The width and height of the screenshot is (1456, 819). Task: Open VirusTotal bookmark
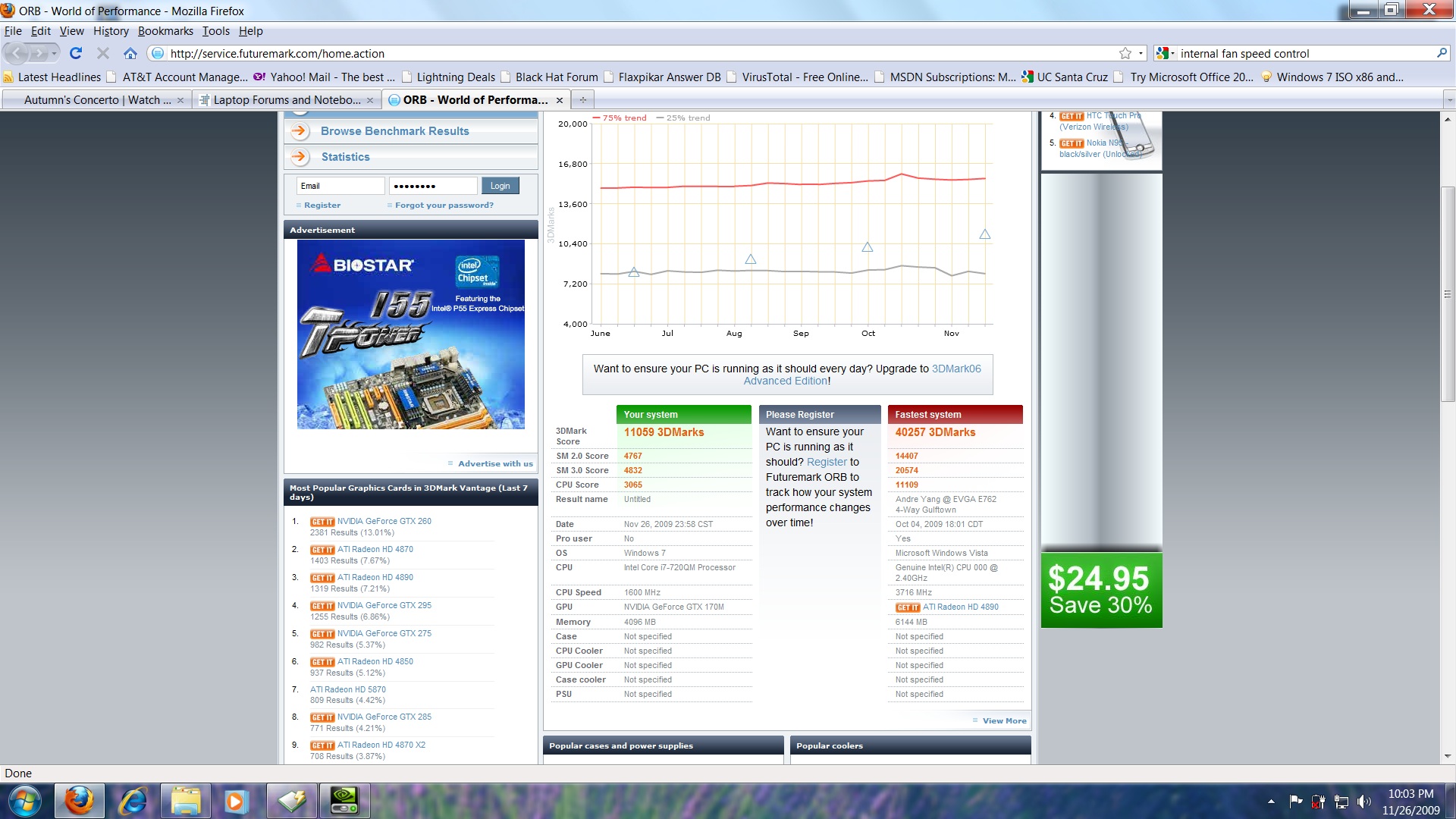(798, 77)
